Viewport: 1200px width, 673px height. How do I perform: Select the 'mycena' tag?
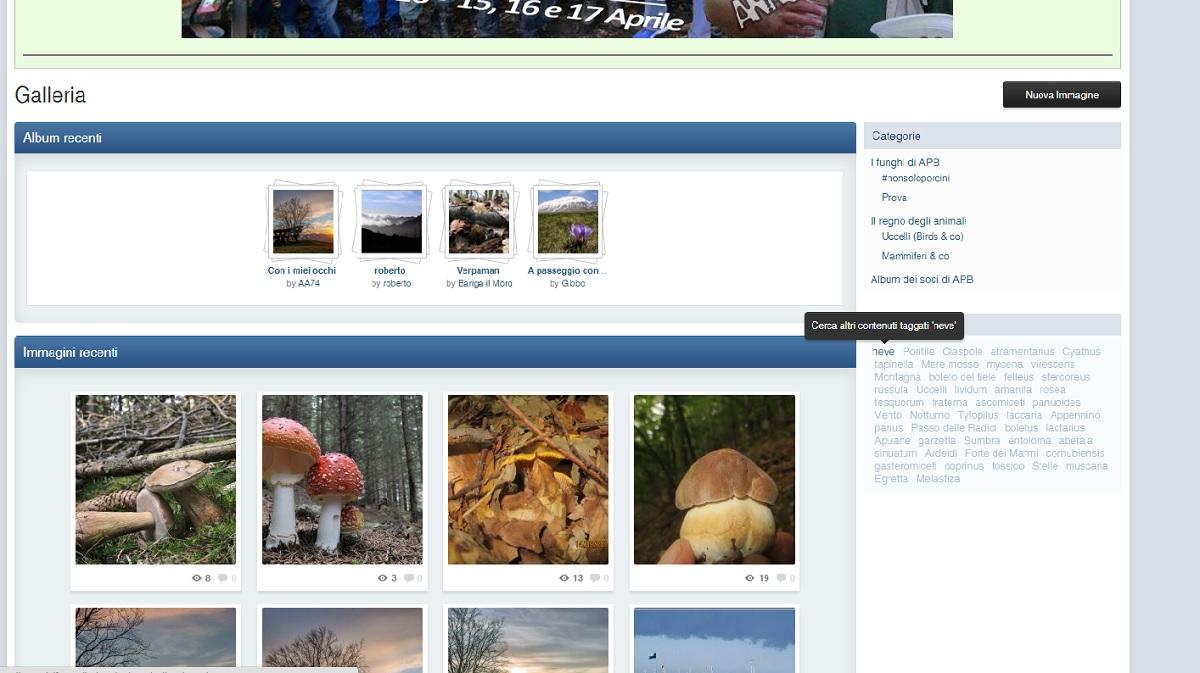pos(1005,365)
